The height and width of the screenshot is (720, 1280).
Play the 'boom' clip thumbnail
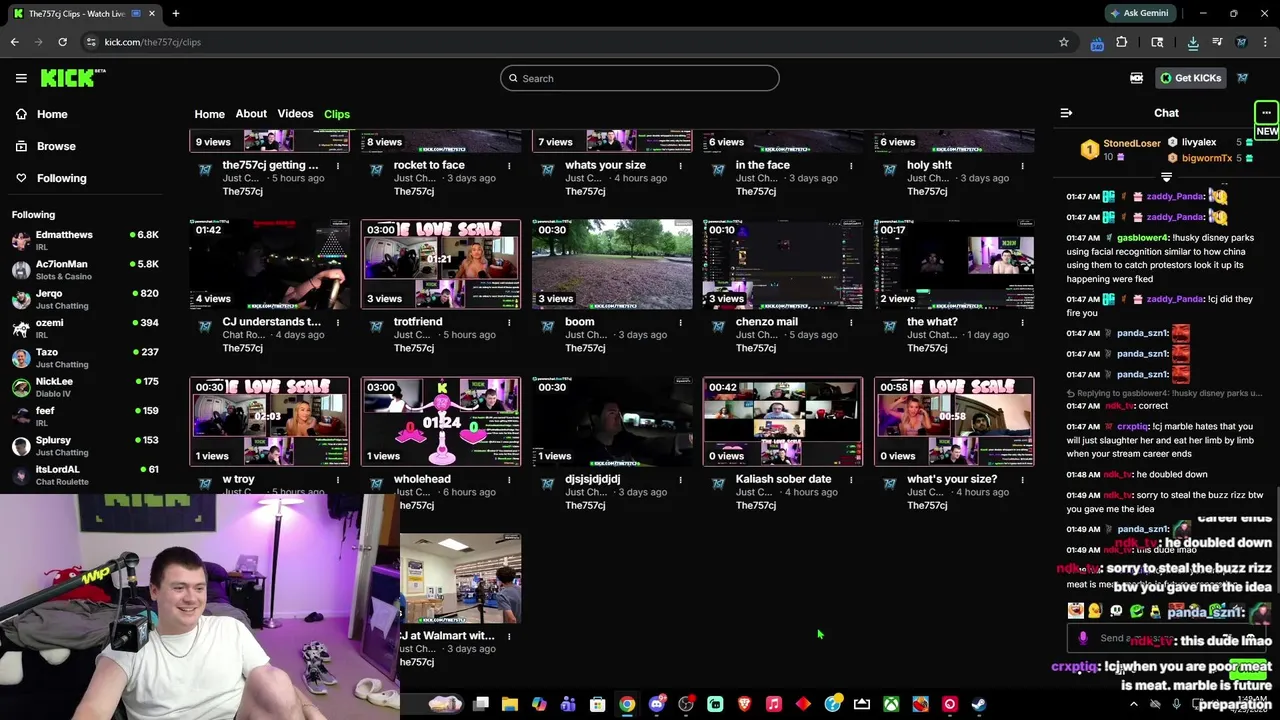(x=612, y=264)
